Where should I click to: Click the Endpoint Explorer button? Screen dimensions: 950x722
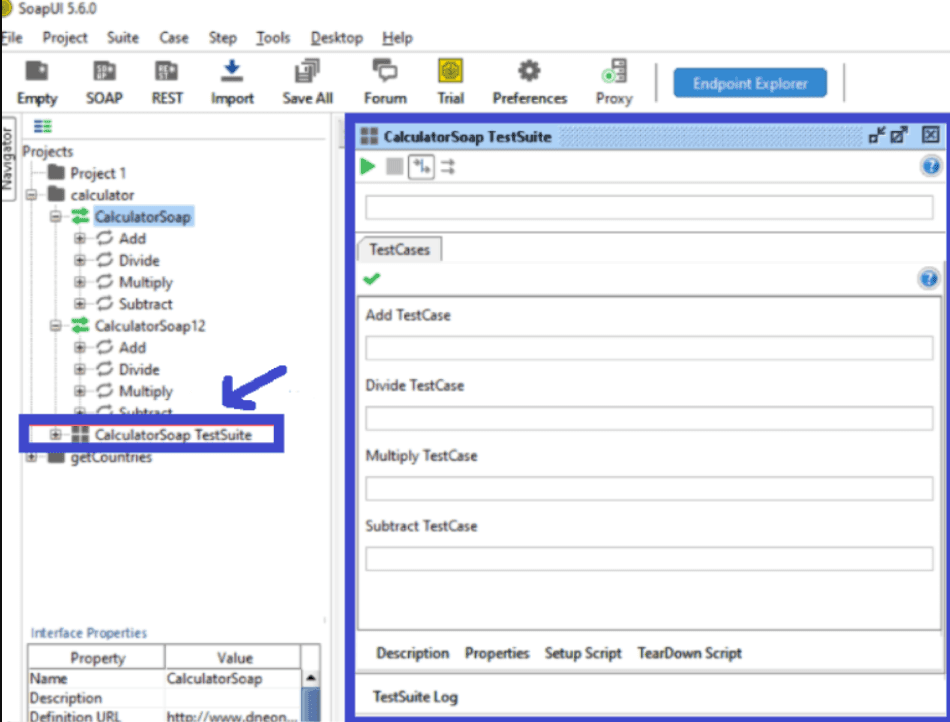750,84
